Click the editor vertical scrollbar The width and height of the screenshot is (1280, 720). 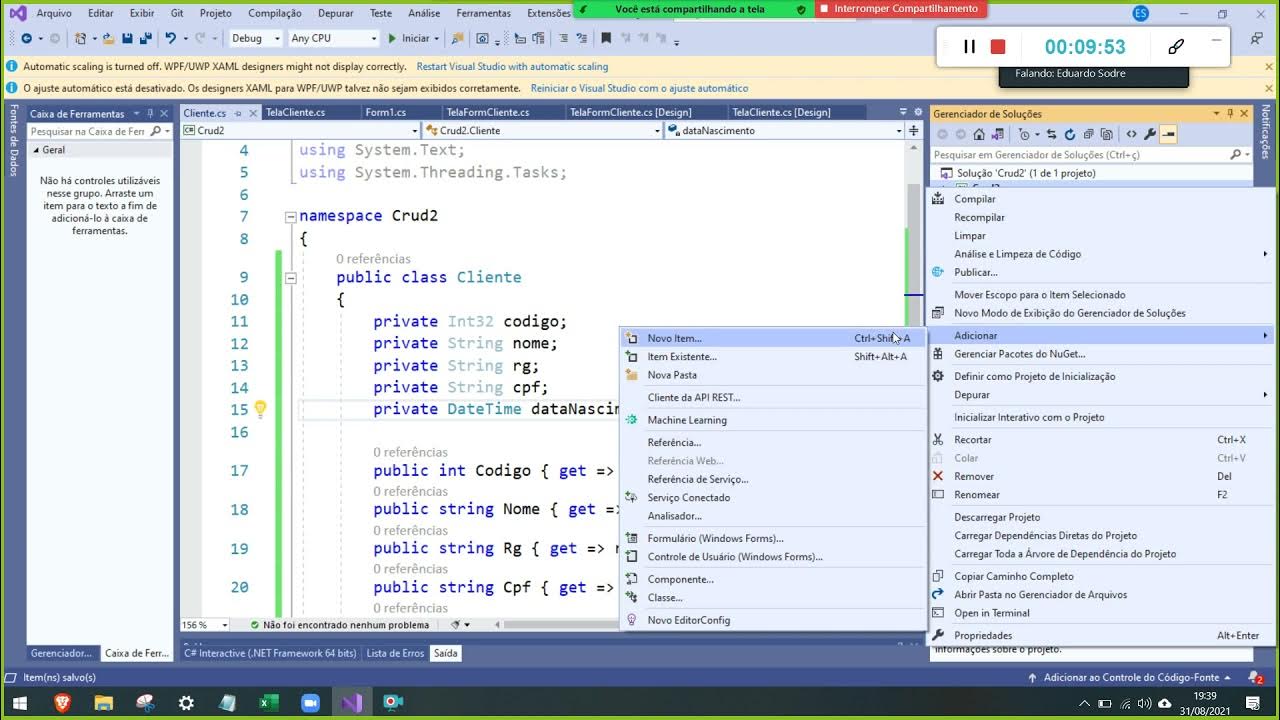[914, 380]
